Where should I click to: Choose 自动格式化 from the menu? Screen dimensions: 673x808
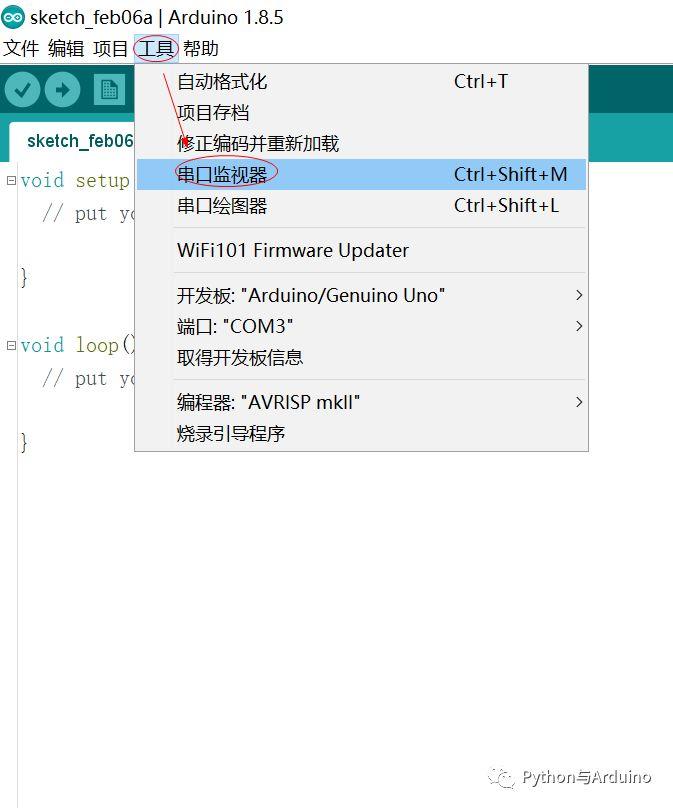coord(361,81)
